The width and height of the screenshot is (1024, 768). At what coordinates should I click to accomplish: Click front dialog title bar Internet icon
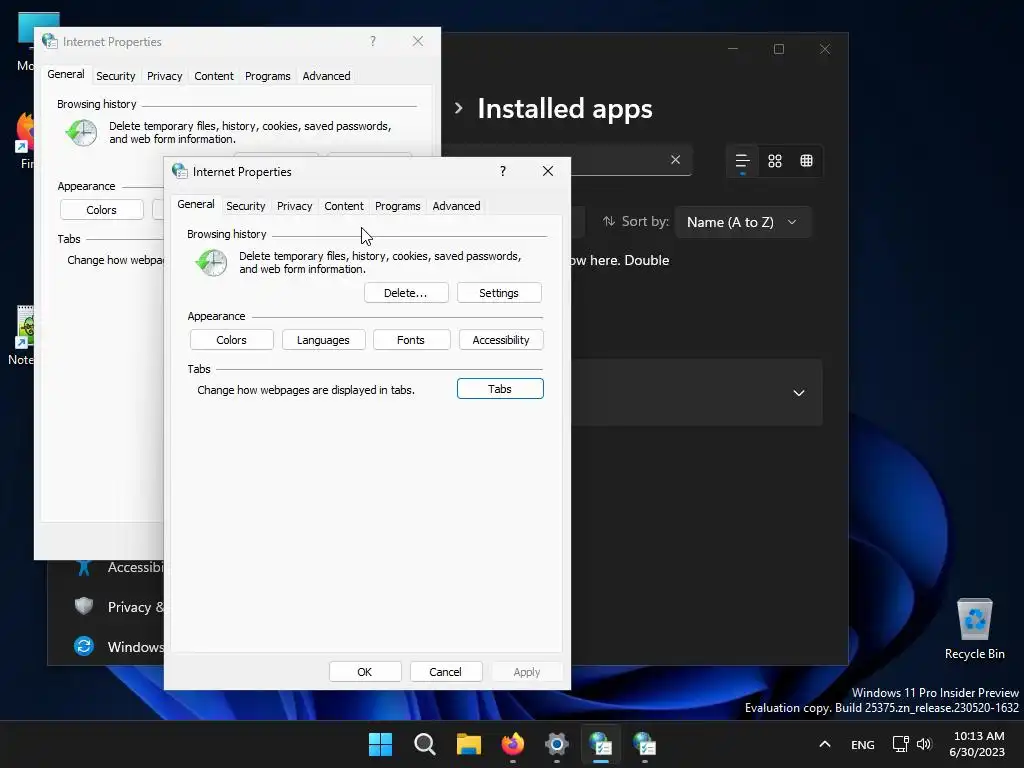(180, 171)
